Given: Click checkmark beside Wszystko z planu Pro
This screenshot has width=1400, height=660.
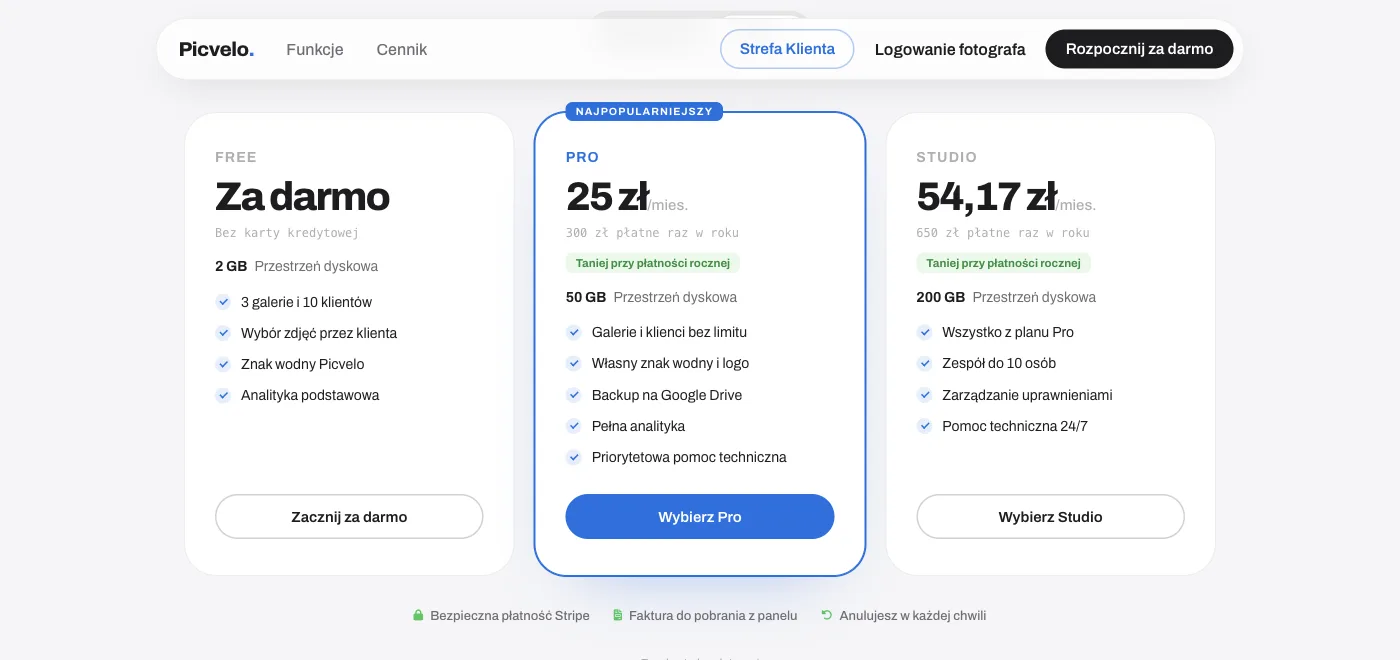Looking at the screenshot, I should (x=925, y=332).
